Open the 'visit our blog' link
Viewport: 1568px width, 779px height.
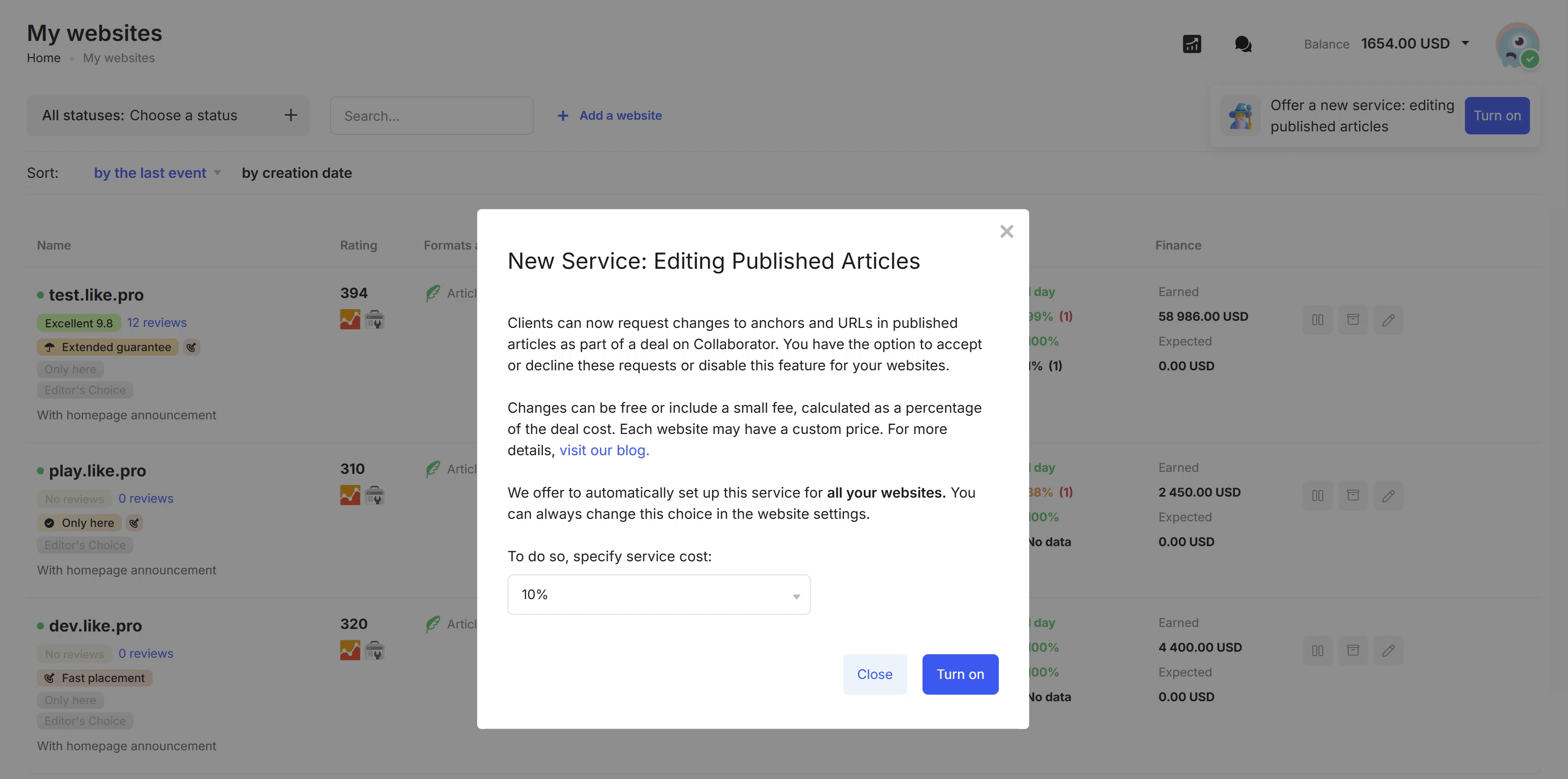point(604,450)
